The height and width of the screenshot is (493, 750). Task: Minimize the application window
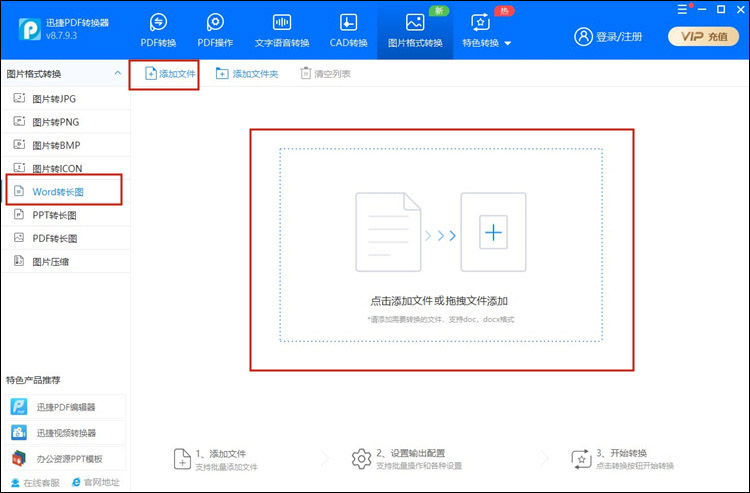pyautogui.click(x=702, y=10)
